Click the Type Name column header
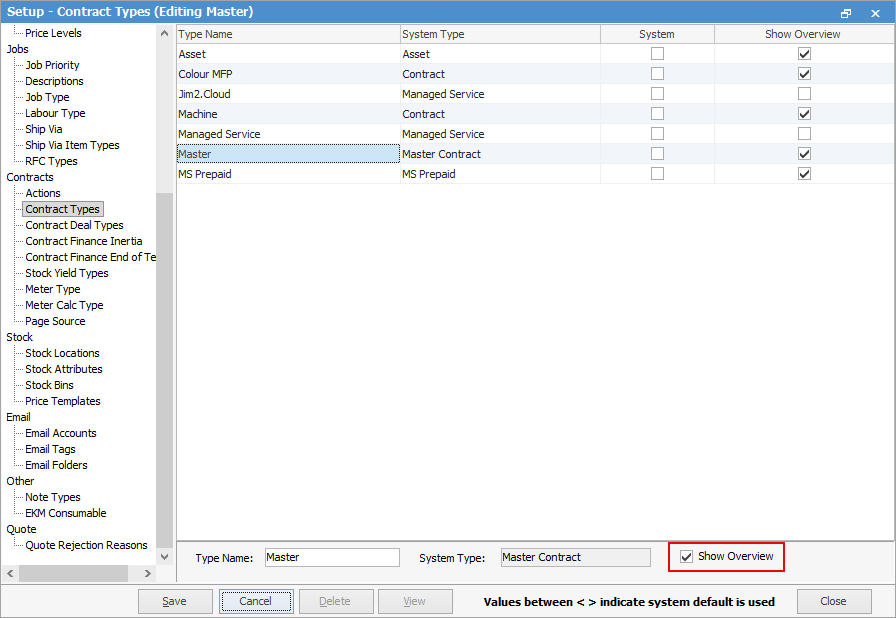Screen dimensions: 896x618 [289, 34]
